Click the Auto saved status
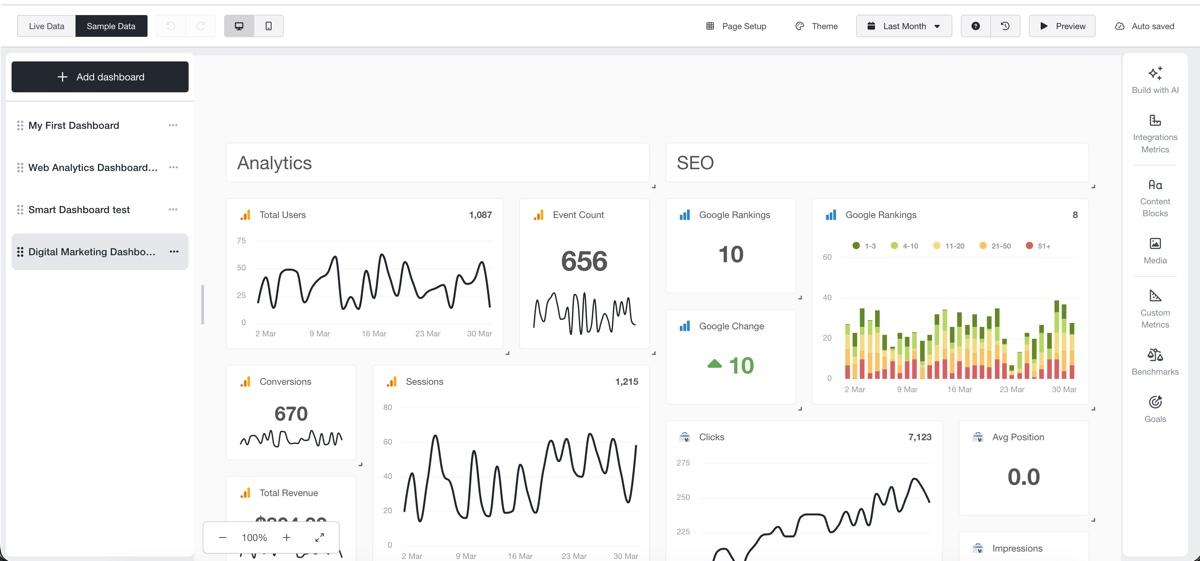The height and width of the screenshot is (561, 1200). coord(1145,26)
